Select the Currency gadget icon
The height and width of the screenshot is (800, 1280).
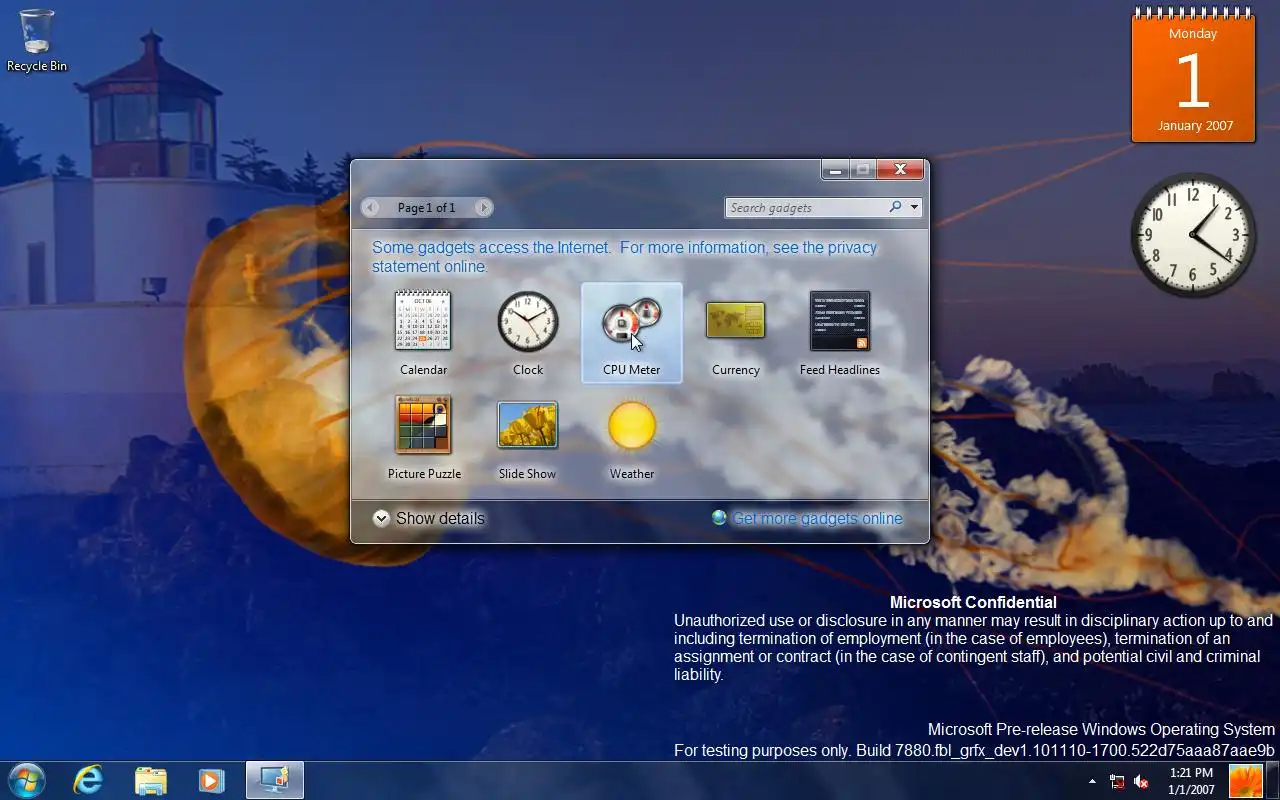pos(736,320)
